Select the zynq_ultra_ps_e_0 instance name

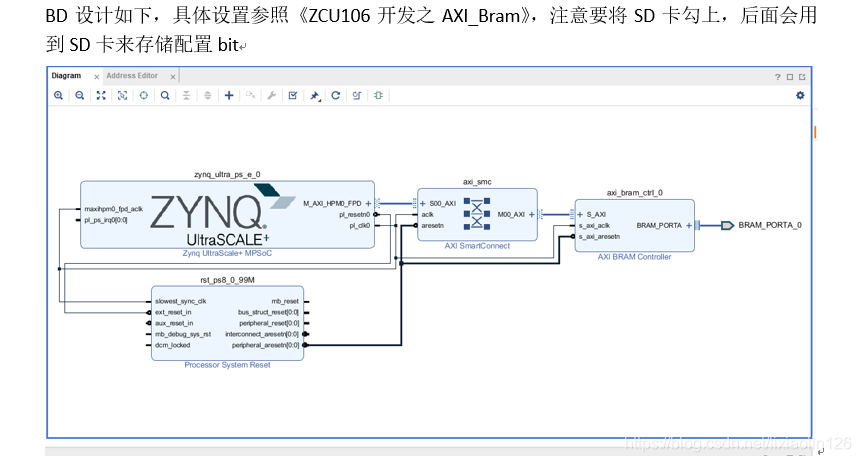point(227,174)
